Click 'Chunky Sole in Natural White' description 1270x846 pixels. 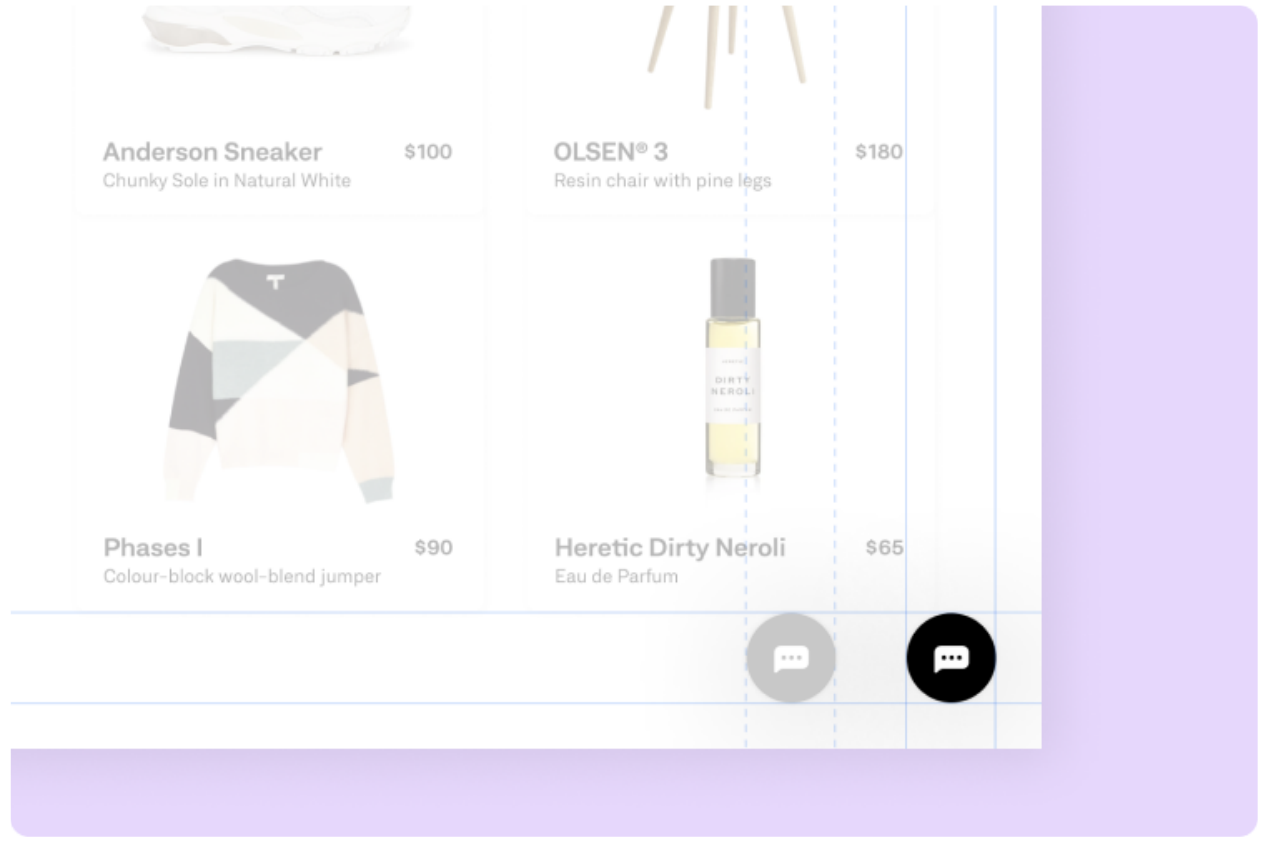pos(227,181)
